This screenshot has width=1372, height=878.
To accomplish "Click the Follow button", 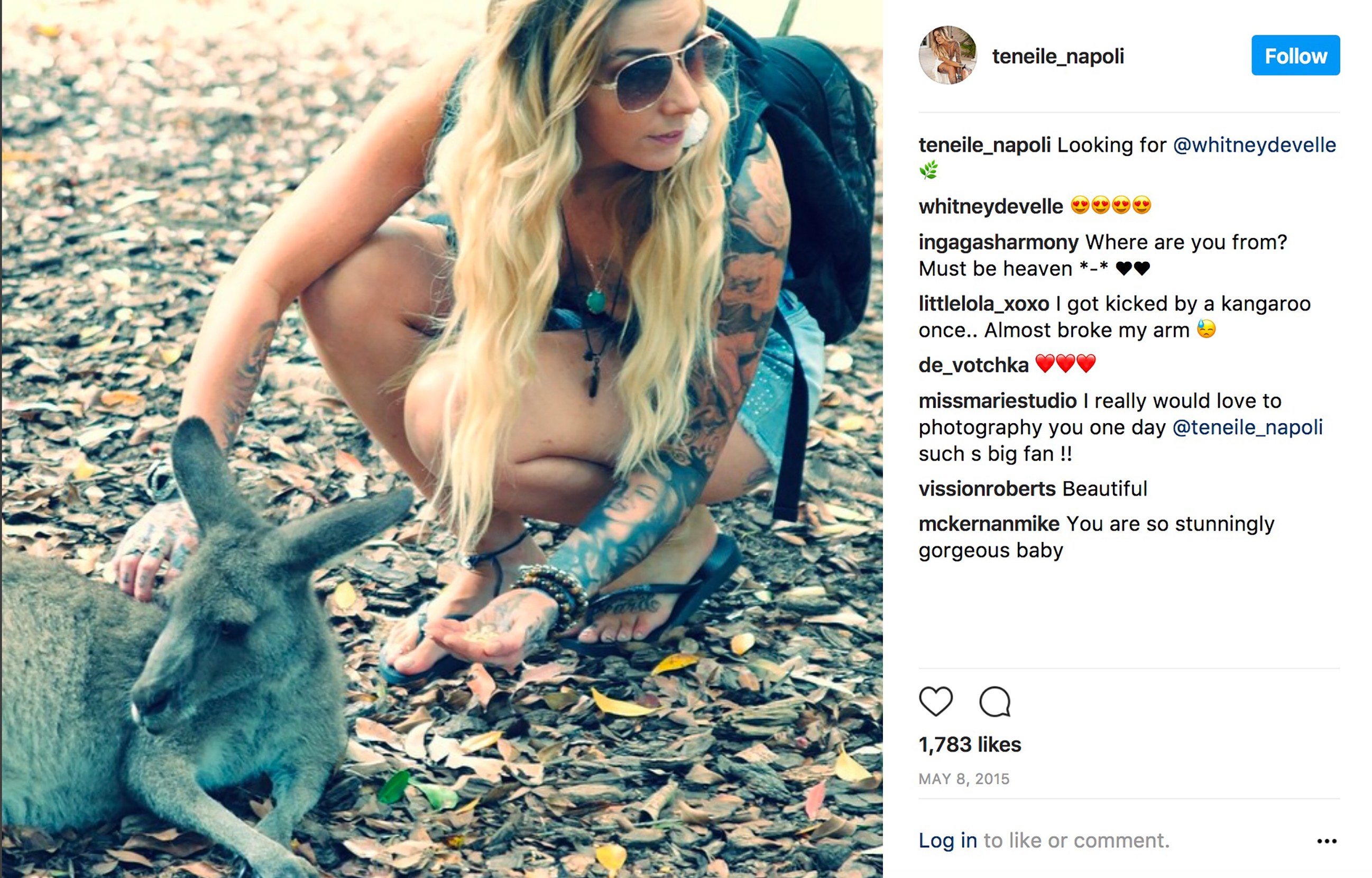I will [x=1295, y=56].
